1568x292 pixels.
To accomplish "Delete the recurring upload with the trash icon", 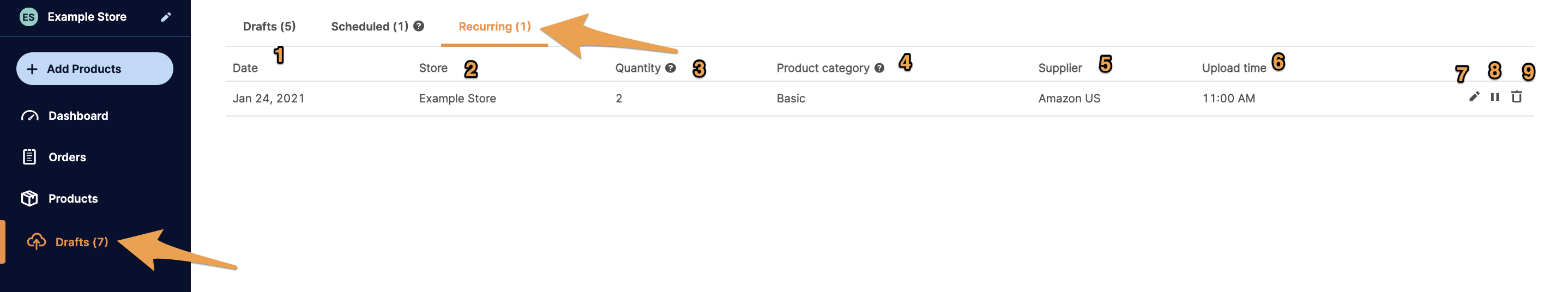I will 1516,97.
